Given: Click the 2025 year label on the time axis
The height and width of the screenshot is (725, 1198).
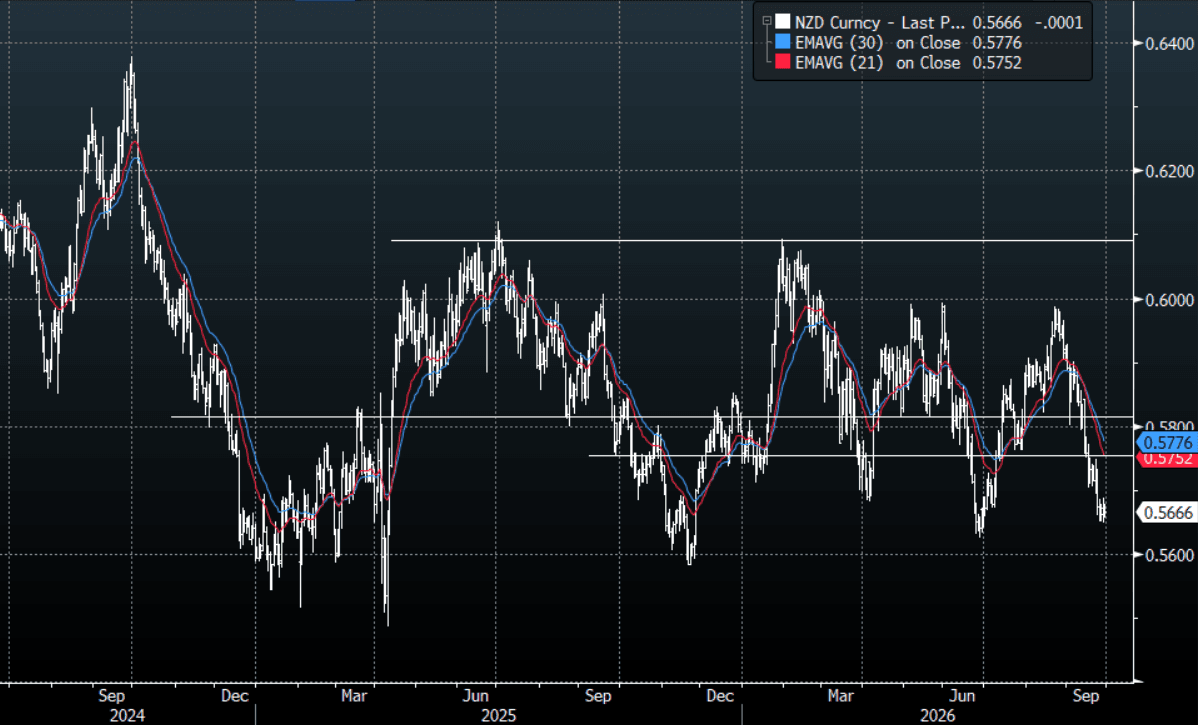Looking at the screenshot, I should coord(498,716).
